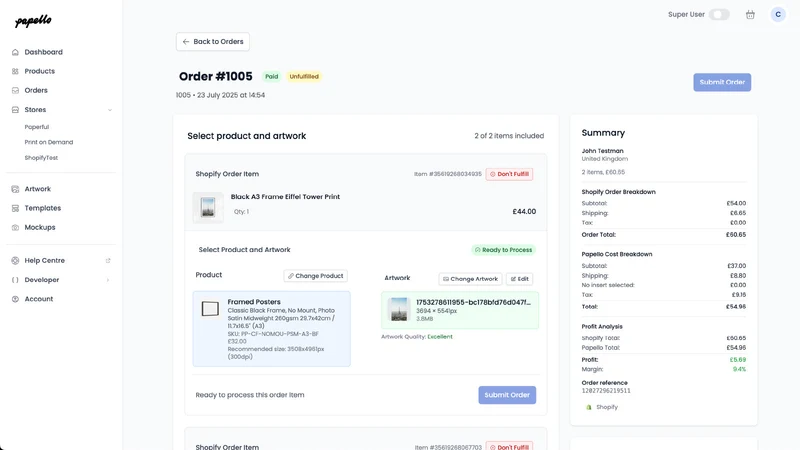Viewport: 800px width, 450px height.
Task: Open Dashboard via its home icon
Action: pos(15,52)
